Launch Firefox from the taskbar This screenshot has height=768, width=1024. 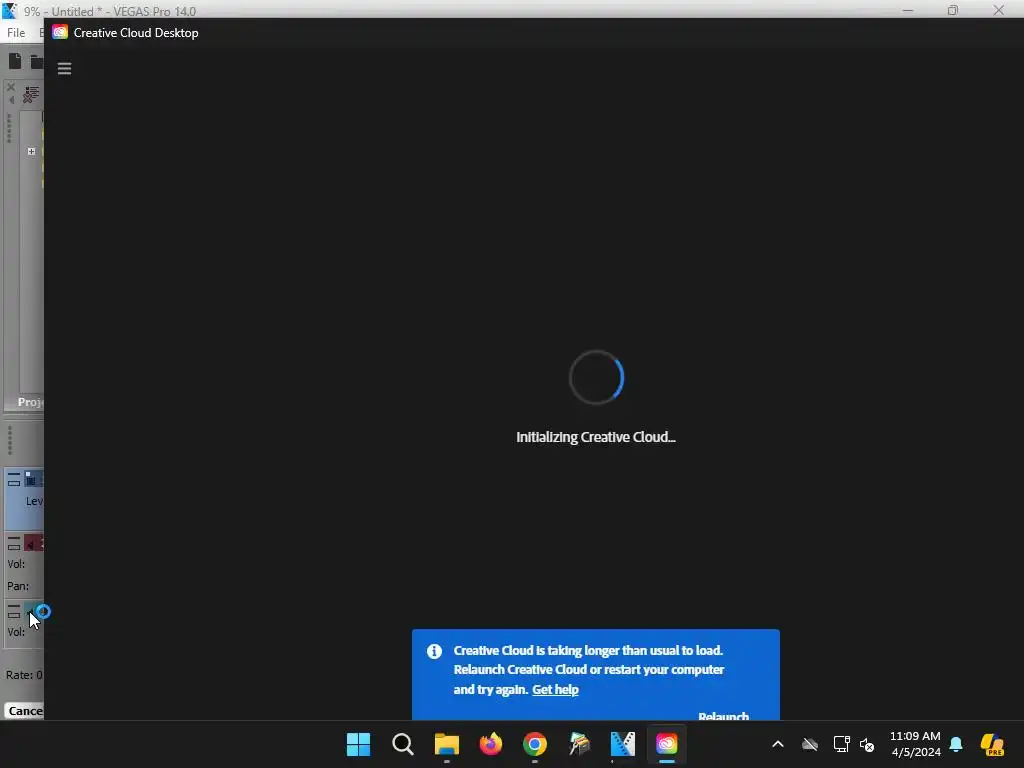pos(490,744)
